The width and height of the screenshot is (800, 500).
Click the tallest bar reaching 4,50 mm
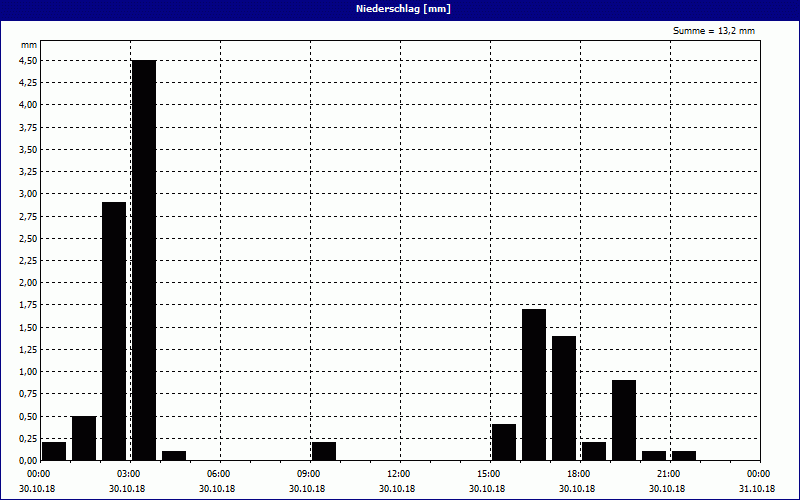pos(144,260)
